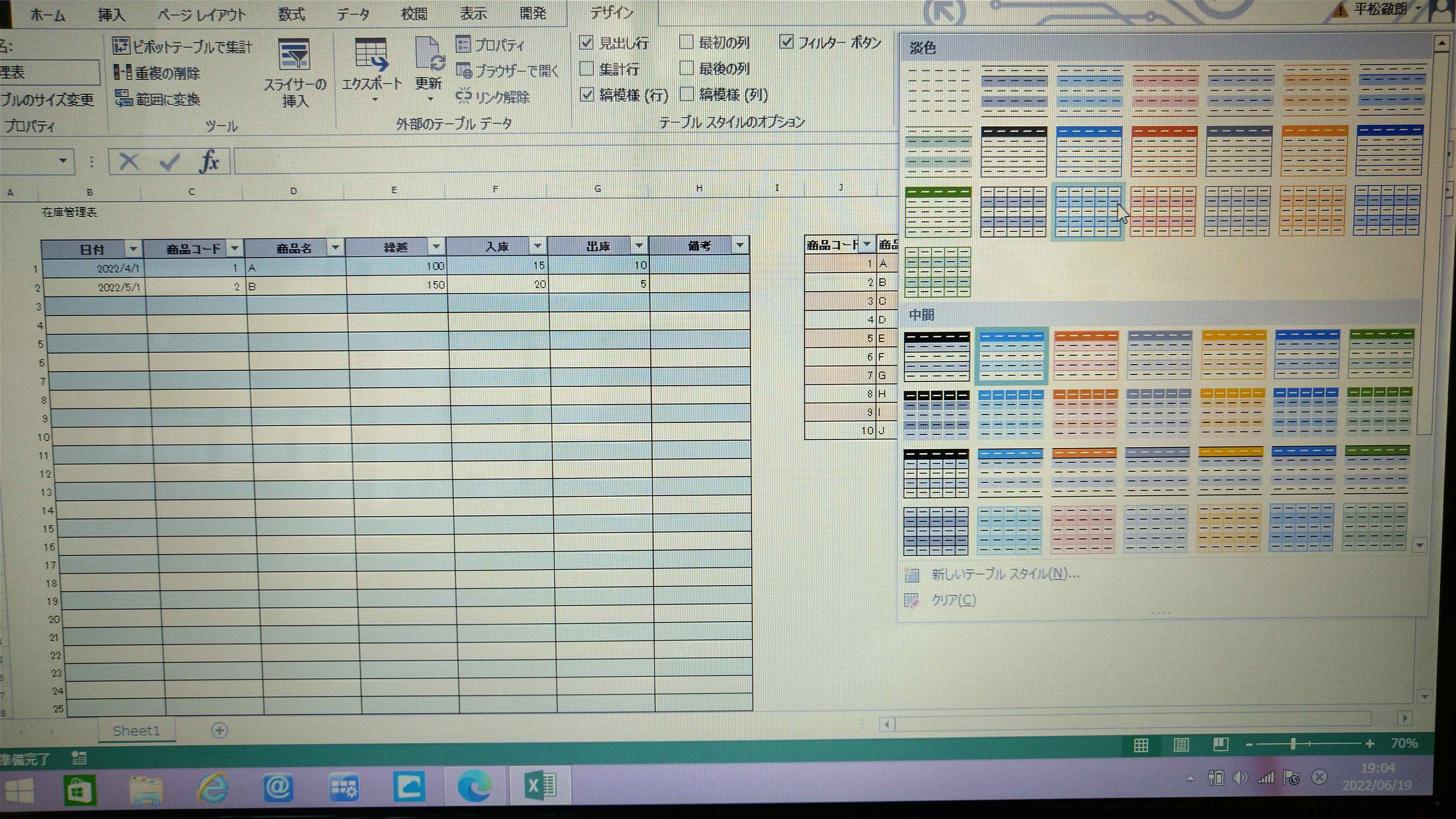
Task: Click the 表示 (View) ribbon tab
Action: (x=474, y=14)
